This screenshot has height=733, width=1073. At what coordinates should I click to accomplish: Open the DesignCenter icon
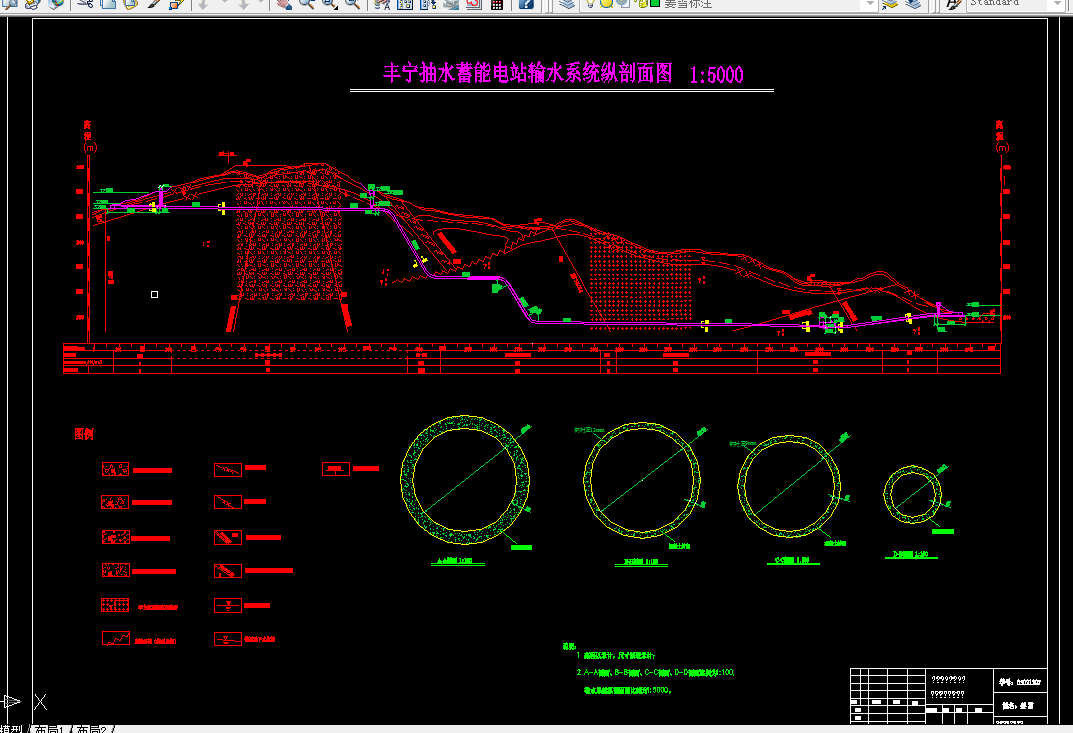click(405, 3)
